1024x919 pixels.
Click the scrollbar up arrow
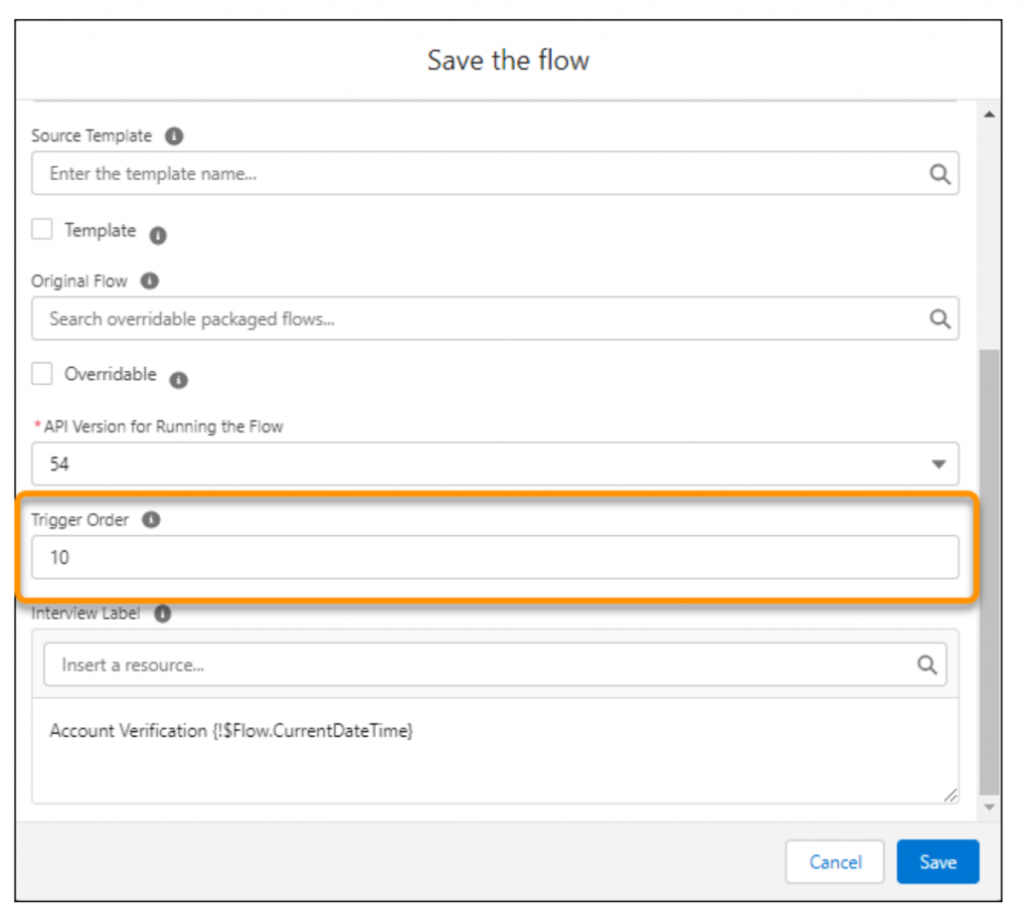pyautogui.click(x=989, y=115)
